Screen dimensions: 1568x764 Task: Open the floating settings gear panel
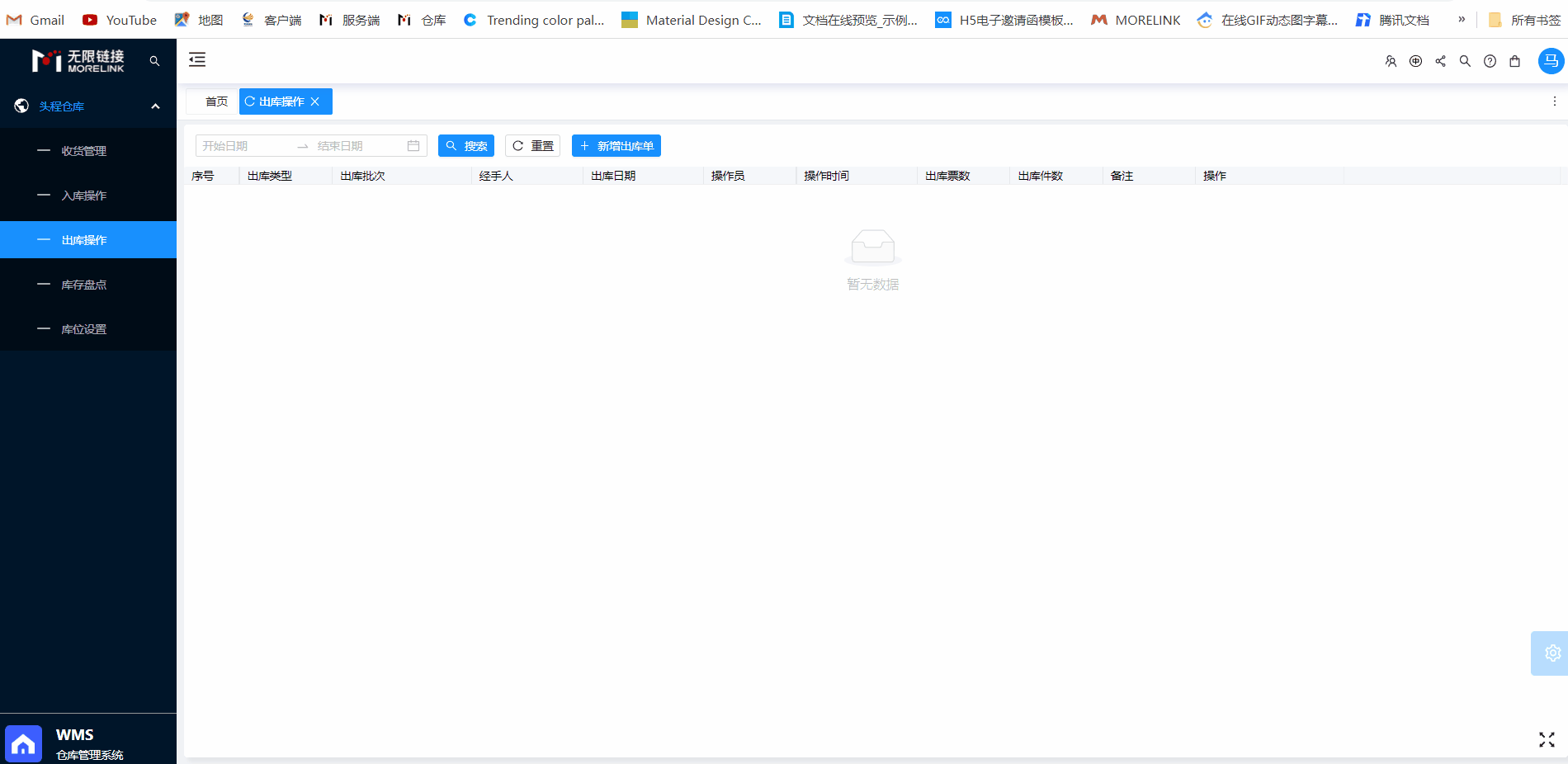pyautogui.click(x=1551, y=653)
